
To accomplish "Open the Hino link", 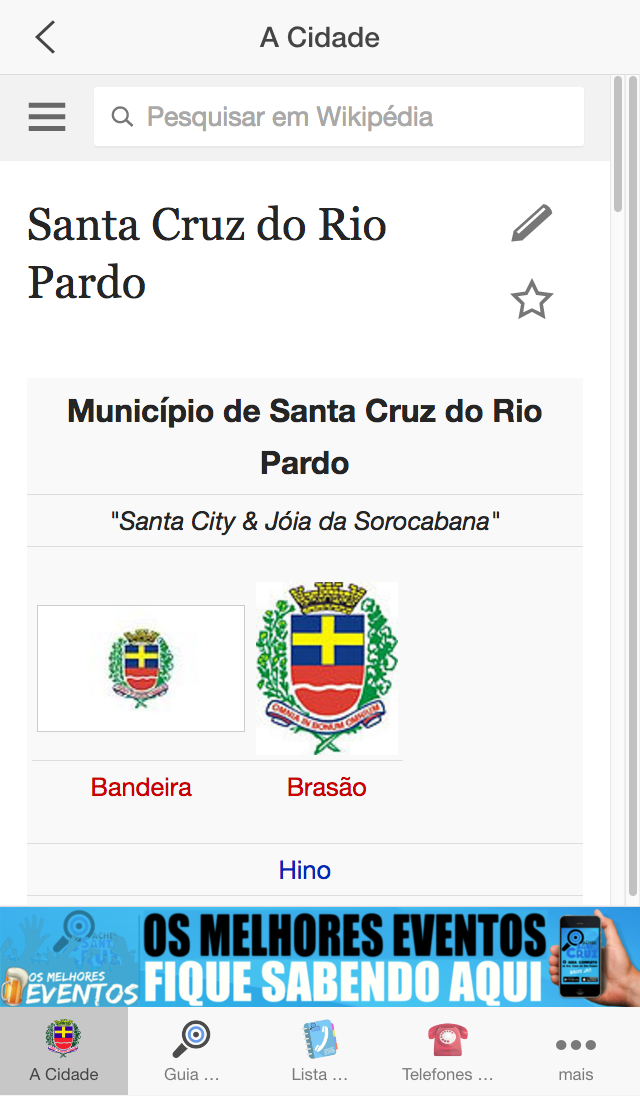I will click(305, 870).
